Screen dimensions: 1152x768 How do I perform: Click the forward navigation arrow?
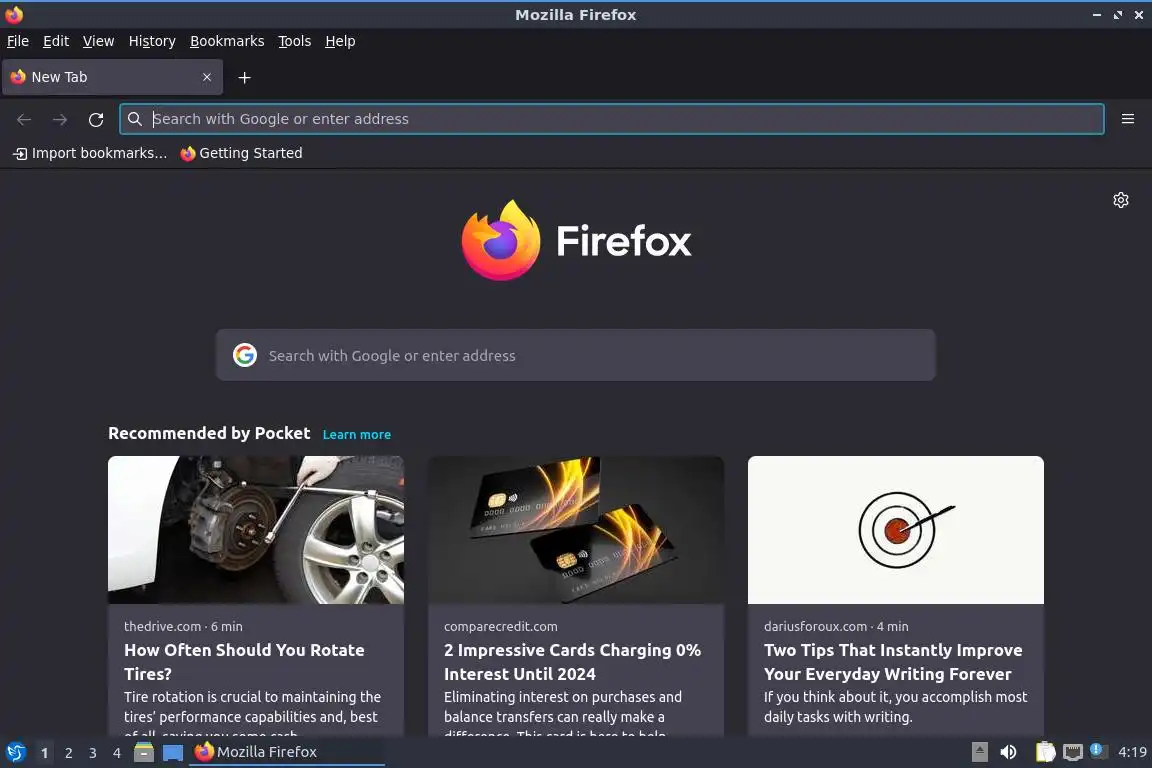[60, 119]
